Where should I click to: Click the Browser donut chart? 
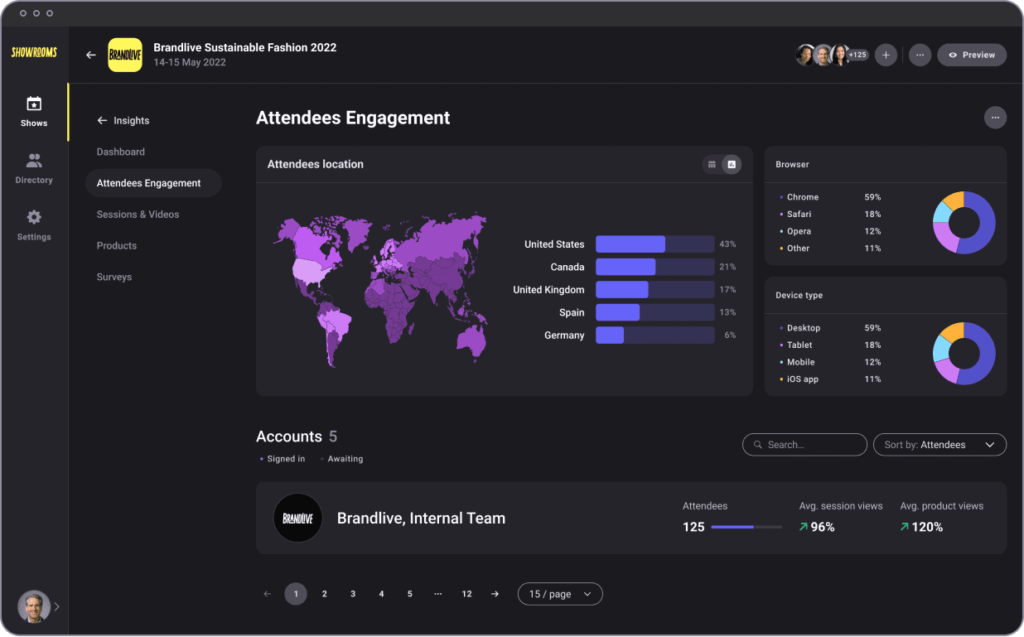pos(964,223)
